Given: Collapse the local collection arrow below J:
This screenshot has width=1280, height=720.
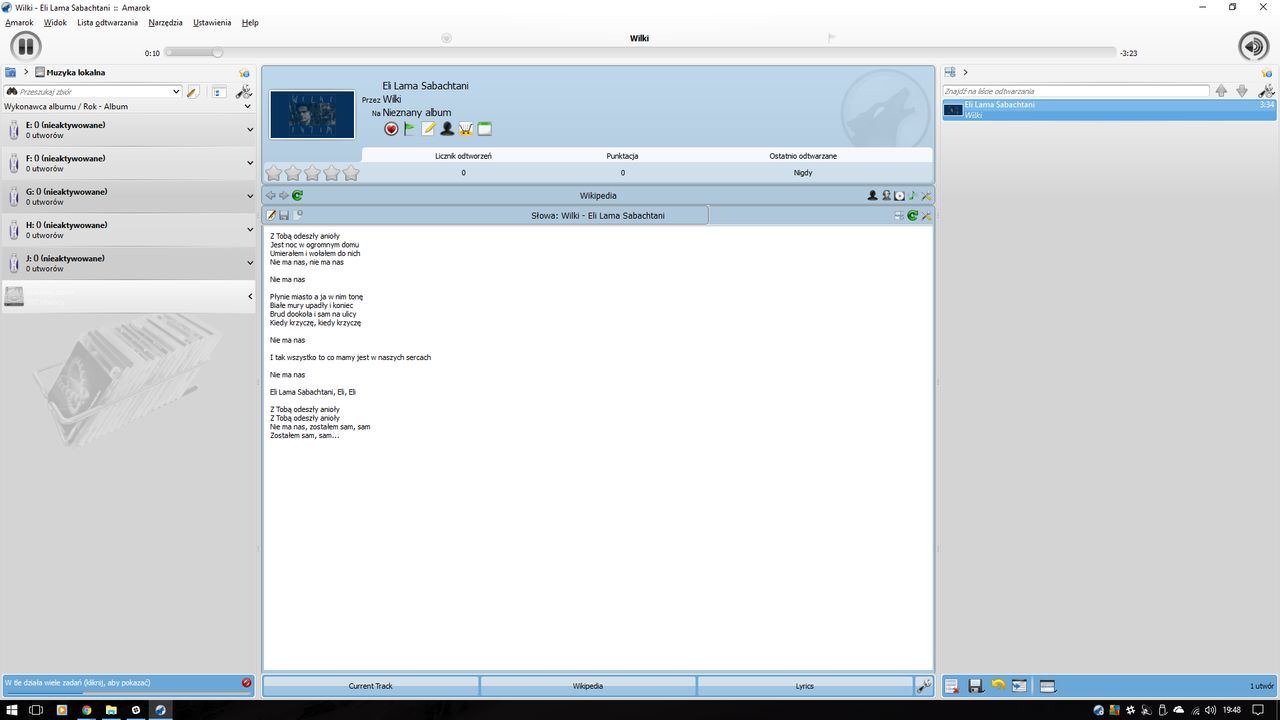Looking at the screenshot, I should tap(250, 296).
